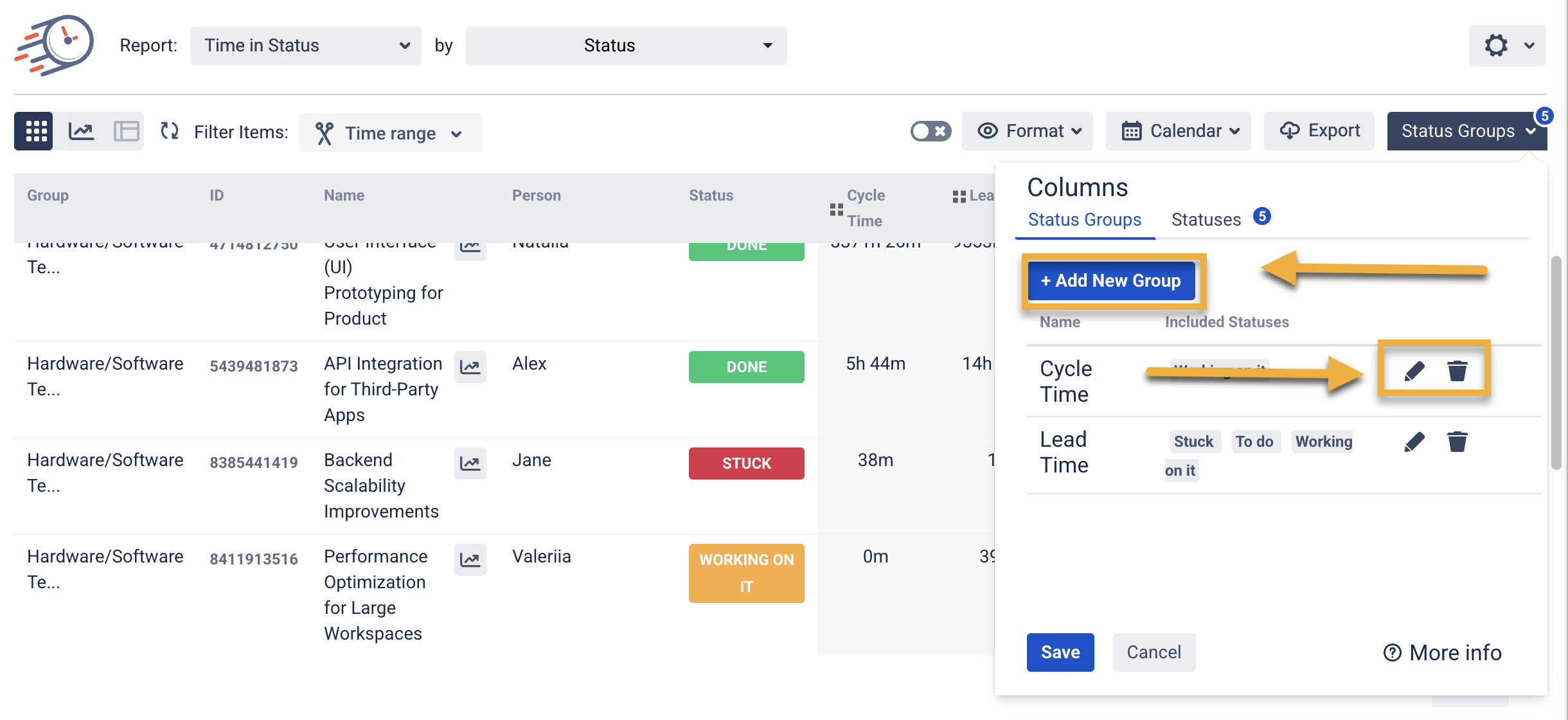Switch to grid table view icon
Viewport: 1568px width, 720px height.
(x=36, y=131)
